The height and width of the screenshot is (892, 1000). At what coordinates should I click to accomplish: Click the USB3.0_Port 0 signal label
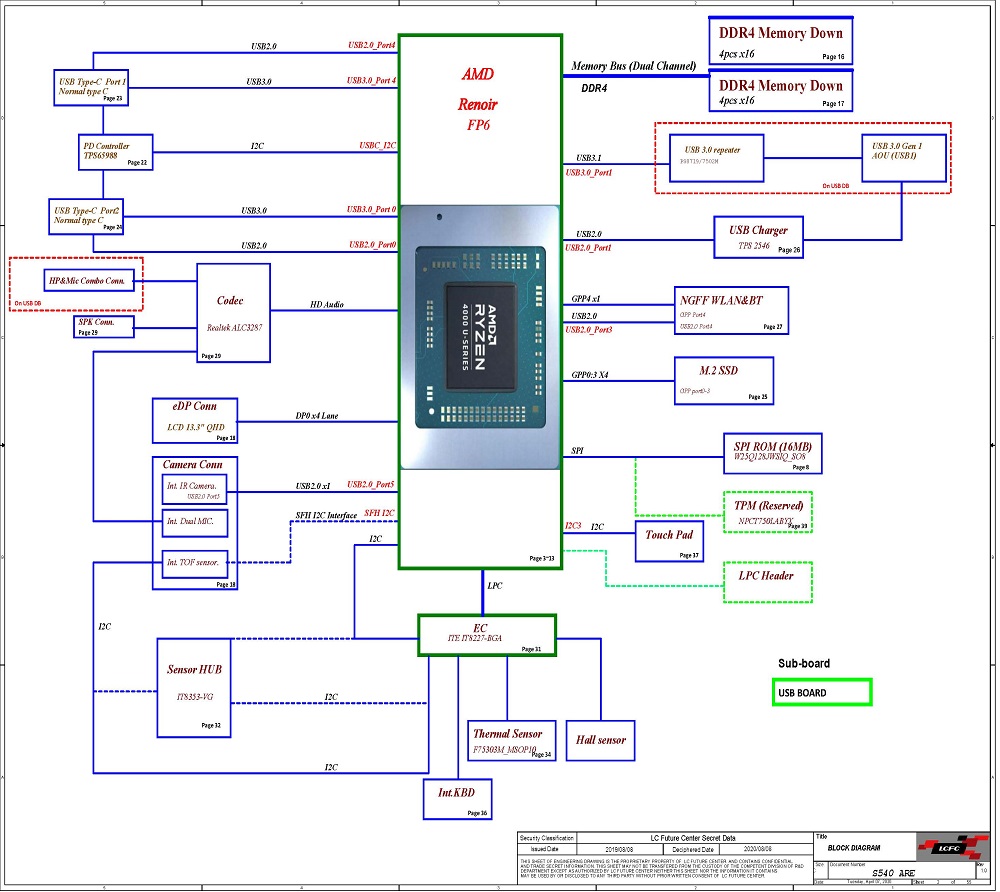pos(372,210)
